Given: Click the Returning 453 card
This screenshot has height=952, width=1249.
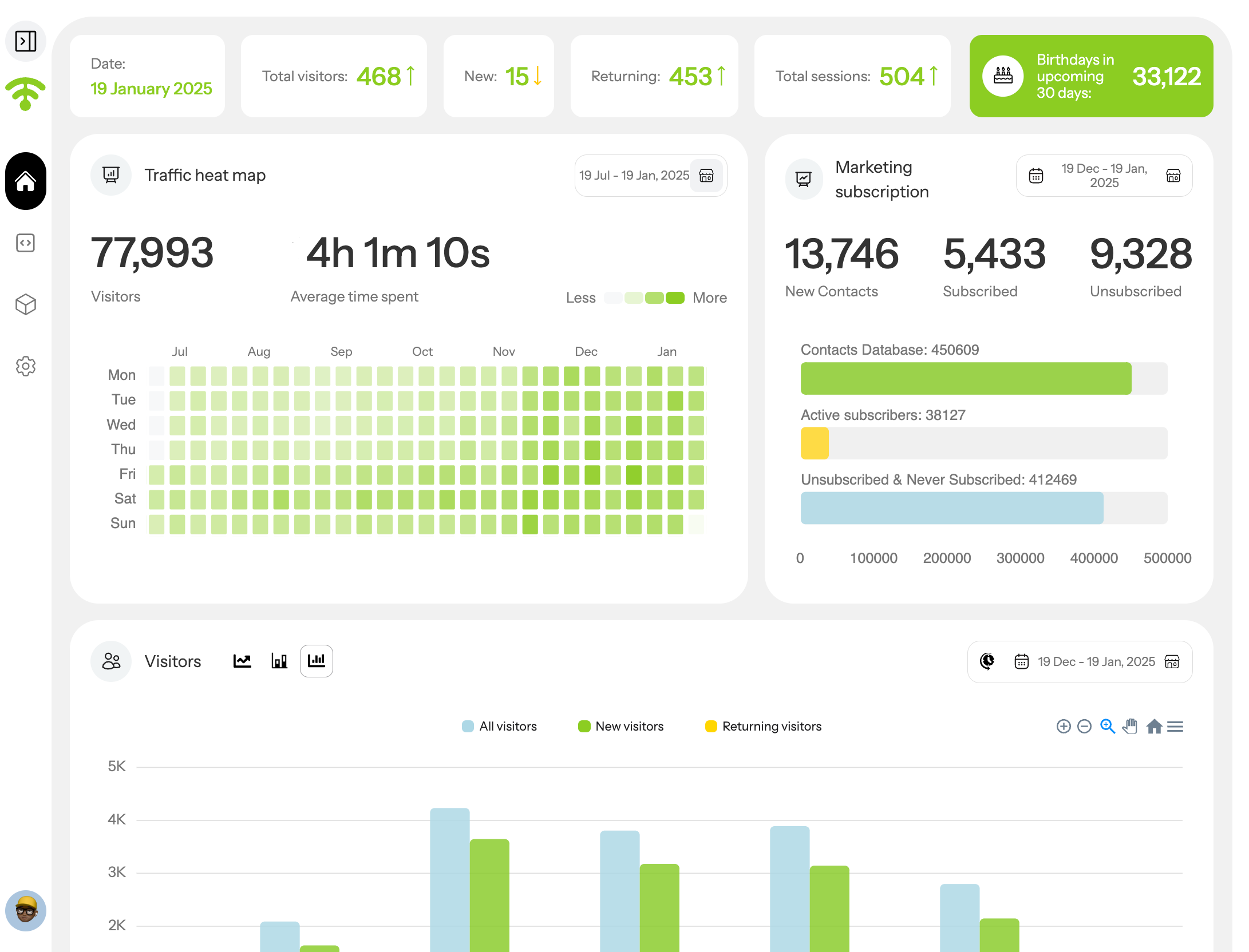Looking at the screenshot, I should 654,76.
